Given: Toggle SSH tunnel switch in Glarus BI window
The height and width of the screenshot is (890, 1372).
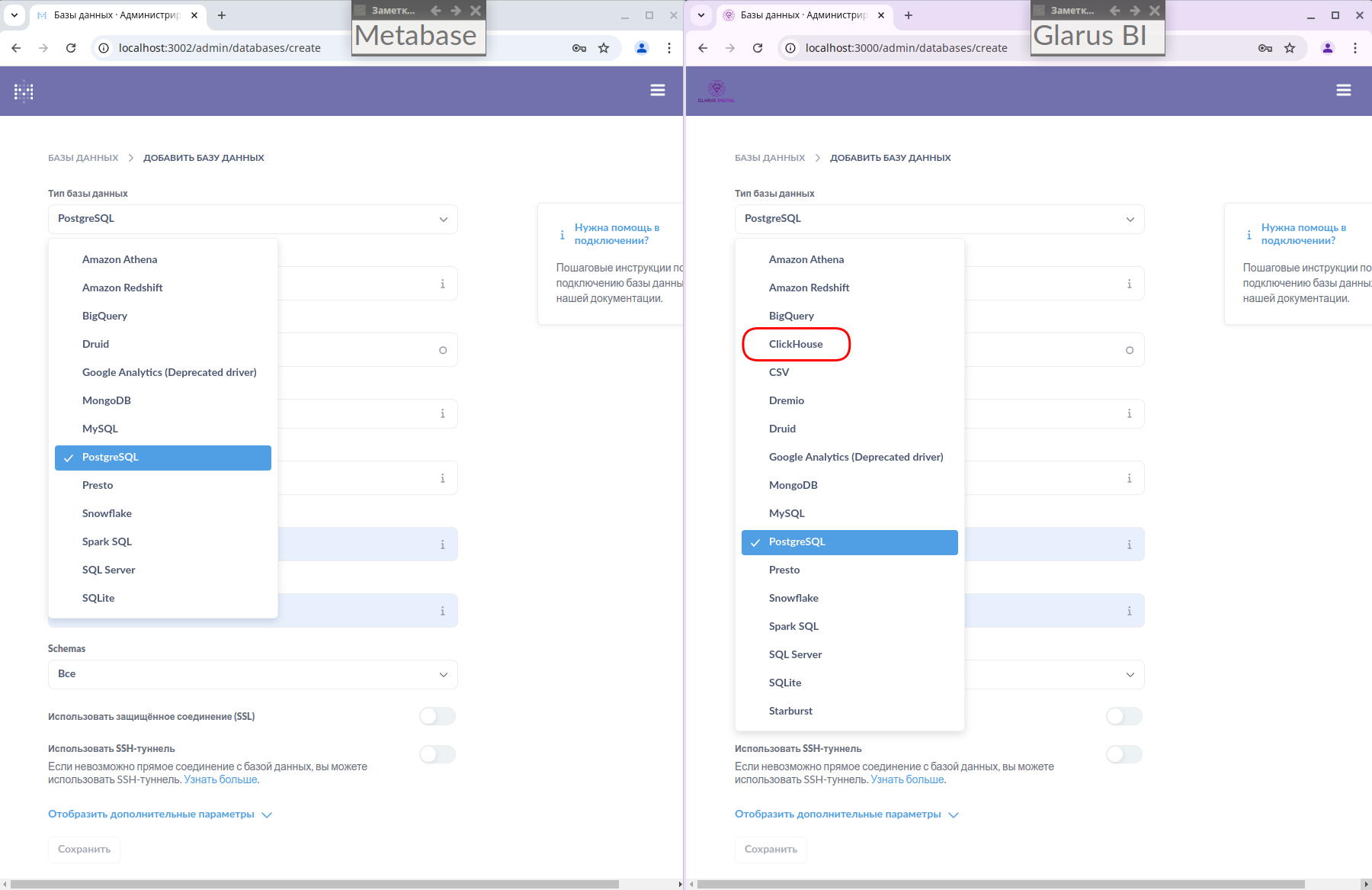Looking at the screenshot, I should 1124,754.
